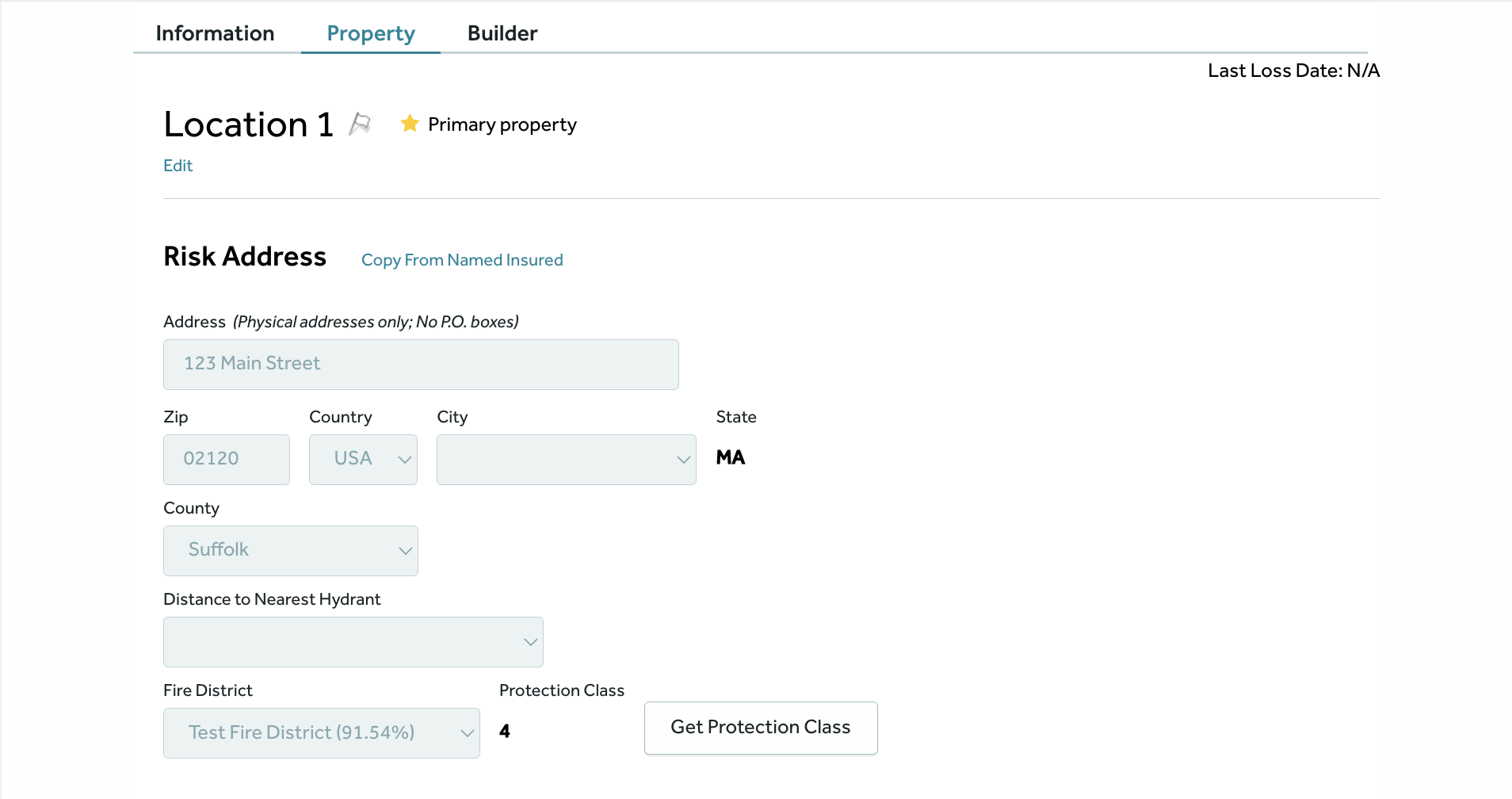Viewport: 1512px width, 799px height.
Task: Click the chevron arrow in County dropdown
Action: pyautogui.click(x=405, y=551)
